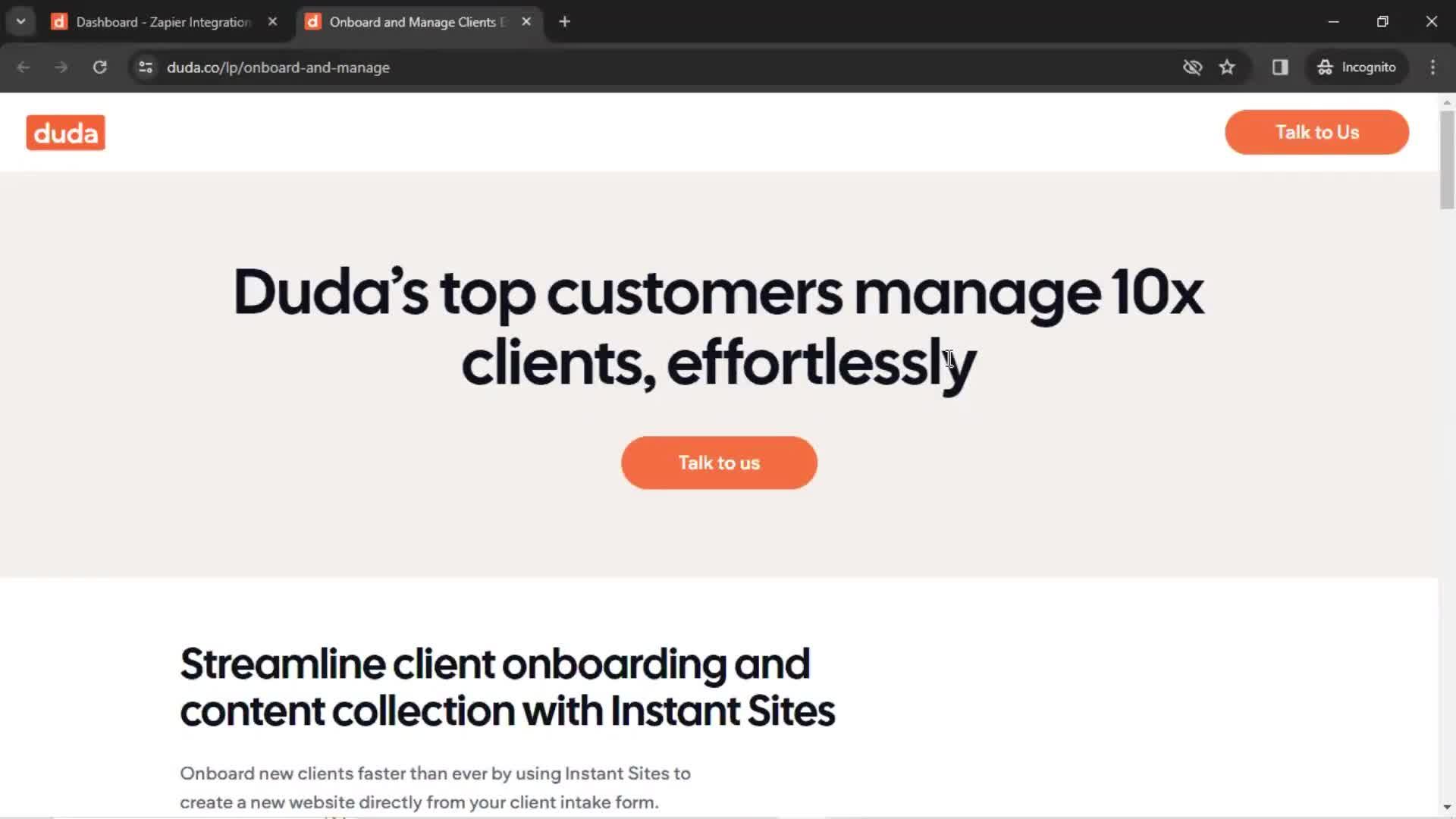Close the Dashboard - Zapier Integration tab
Screen dimensions: 1456x819
pyautogui.click(x=272, y=22)
